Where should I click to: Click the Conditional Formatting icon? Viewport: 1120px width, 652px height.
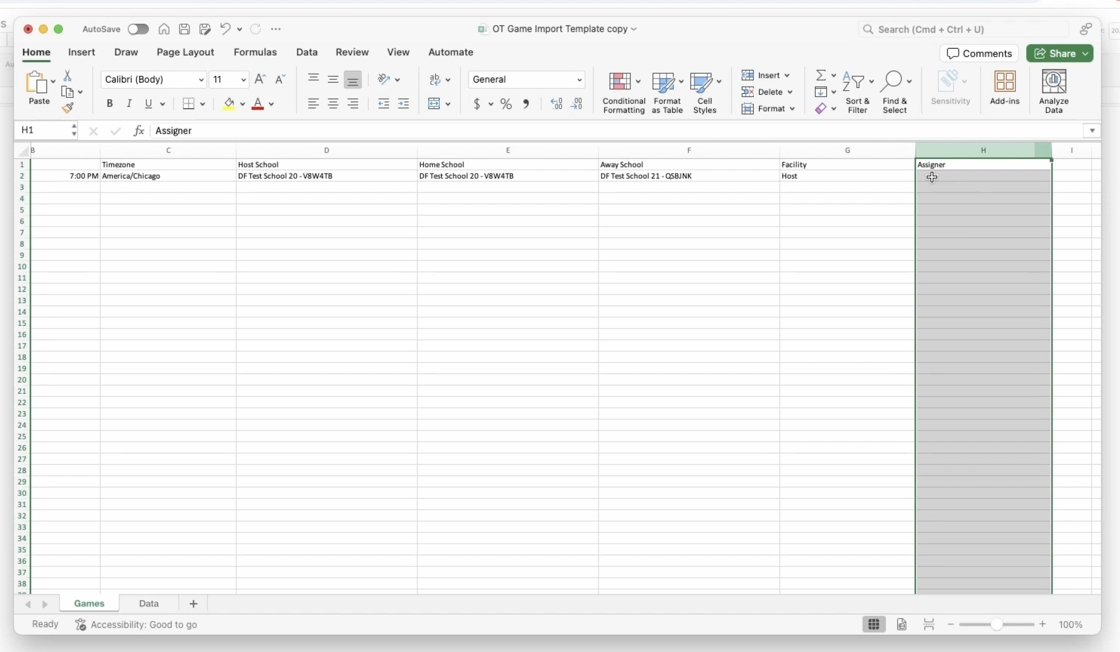tap(623, 92)
